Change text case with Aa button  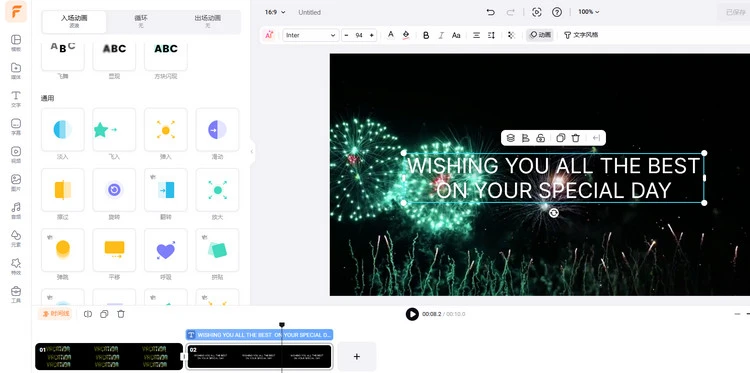tap(456, 35)
